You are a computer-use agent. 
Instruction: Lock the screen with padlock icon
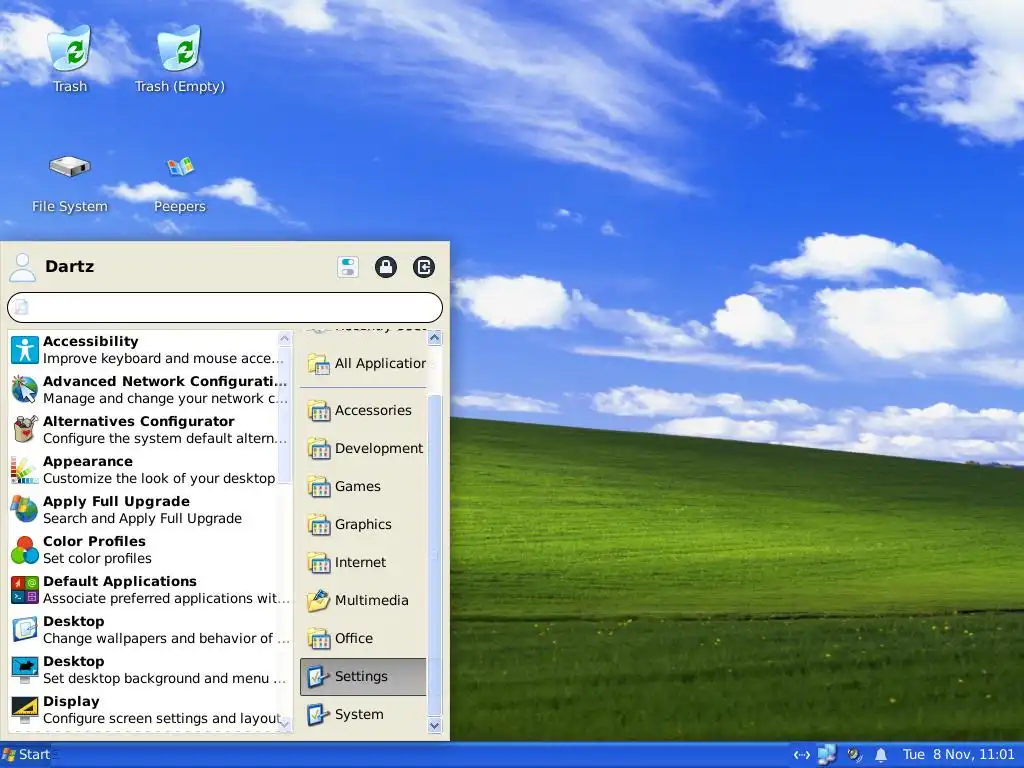point(386,267)
